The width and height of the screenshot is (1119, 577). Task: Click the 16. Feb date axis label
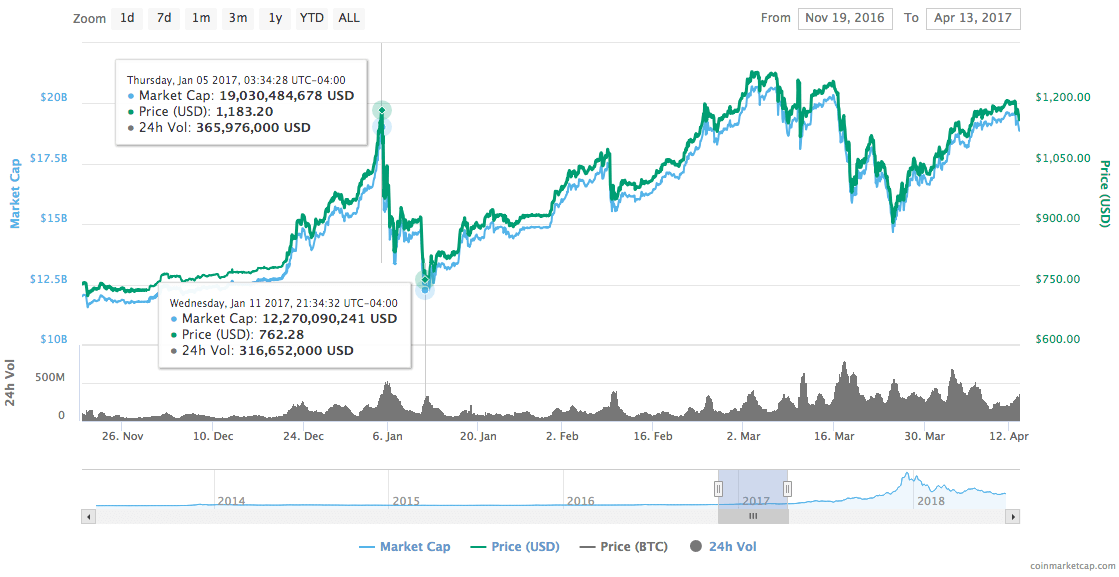653,436
